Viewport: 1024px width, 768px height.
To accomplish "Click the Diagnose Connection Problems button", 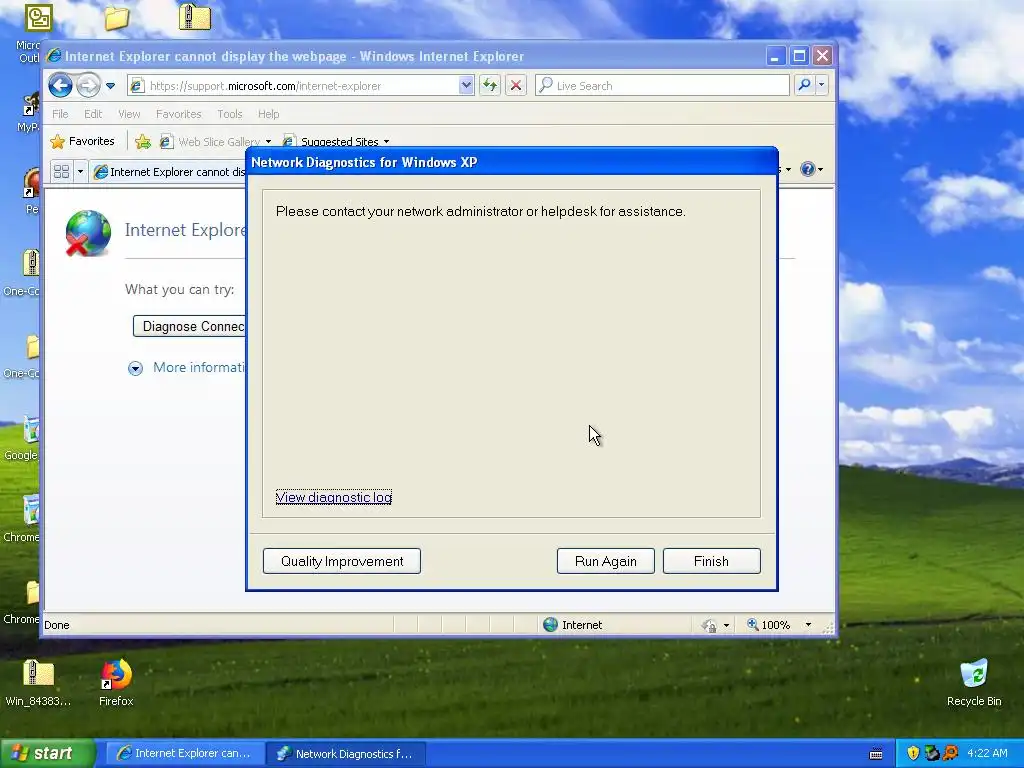I will [x=189, y=326].
